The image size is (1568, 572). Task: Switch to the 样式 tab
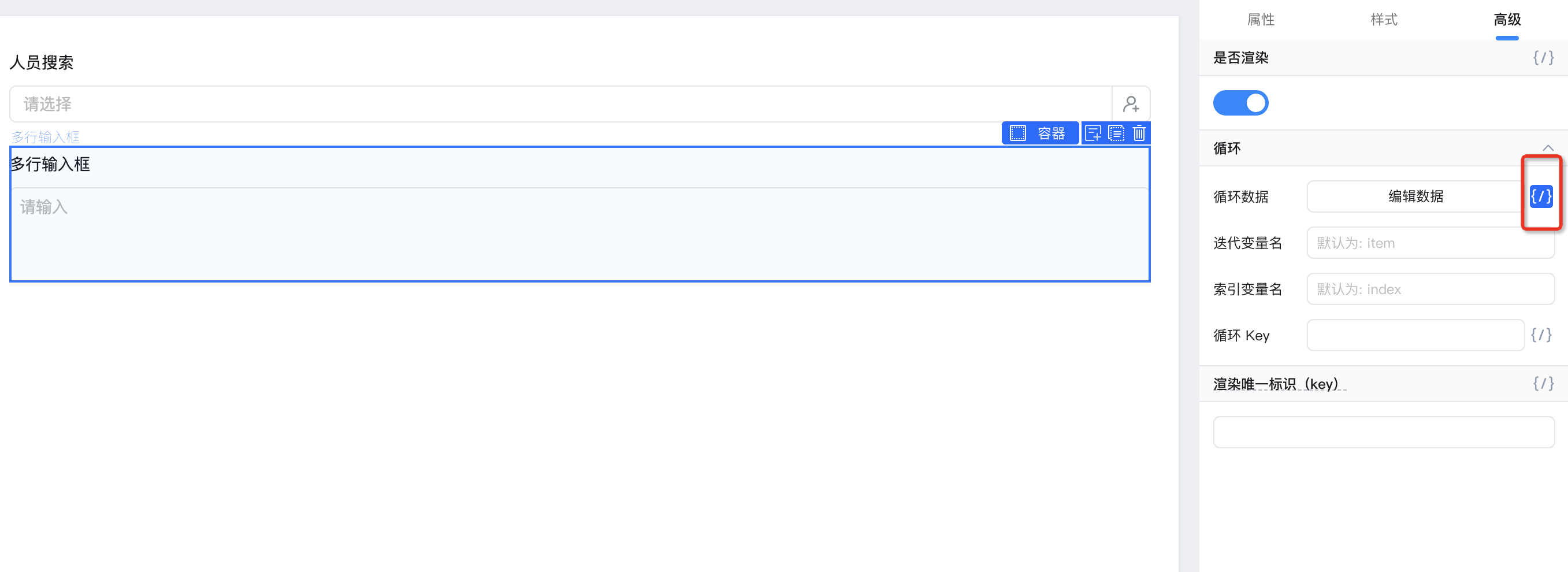pyautogui.click(x=1384, y=20)
